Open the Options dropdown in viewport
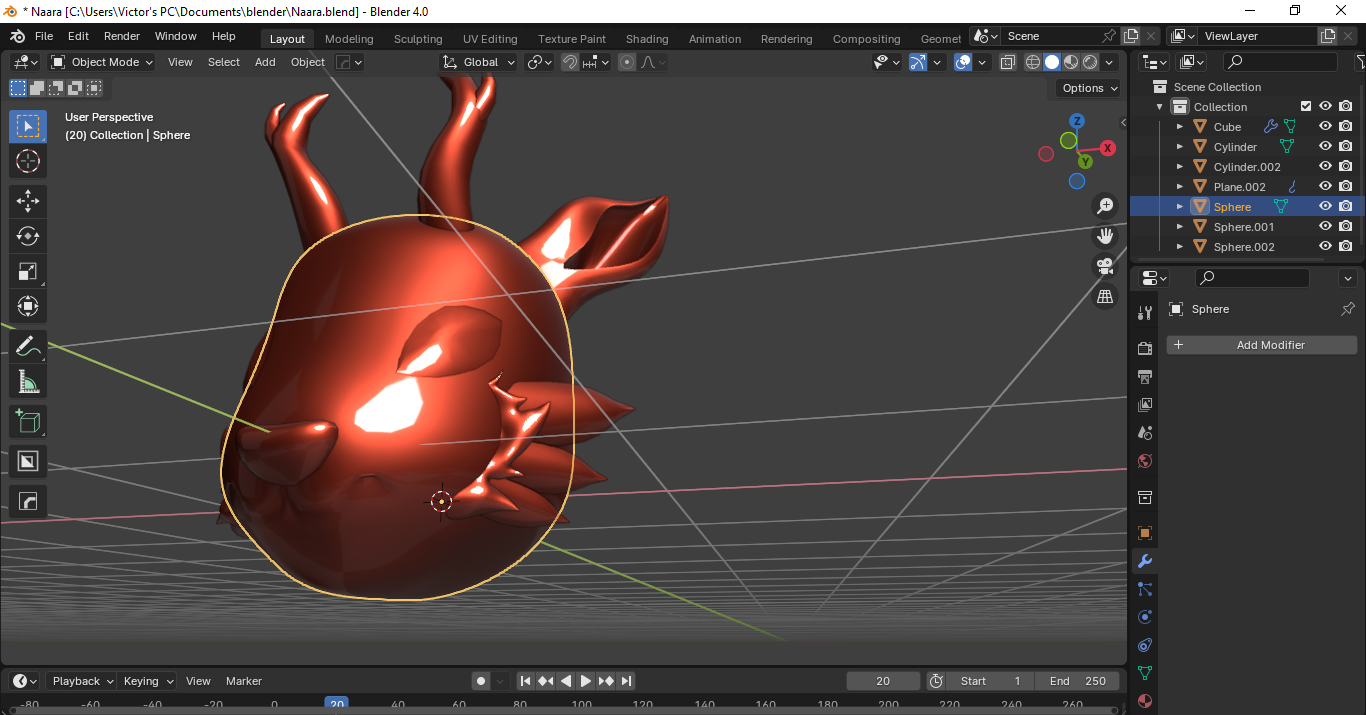 pyautogui.click(x=1089, y=88)
